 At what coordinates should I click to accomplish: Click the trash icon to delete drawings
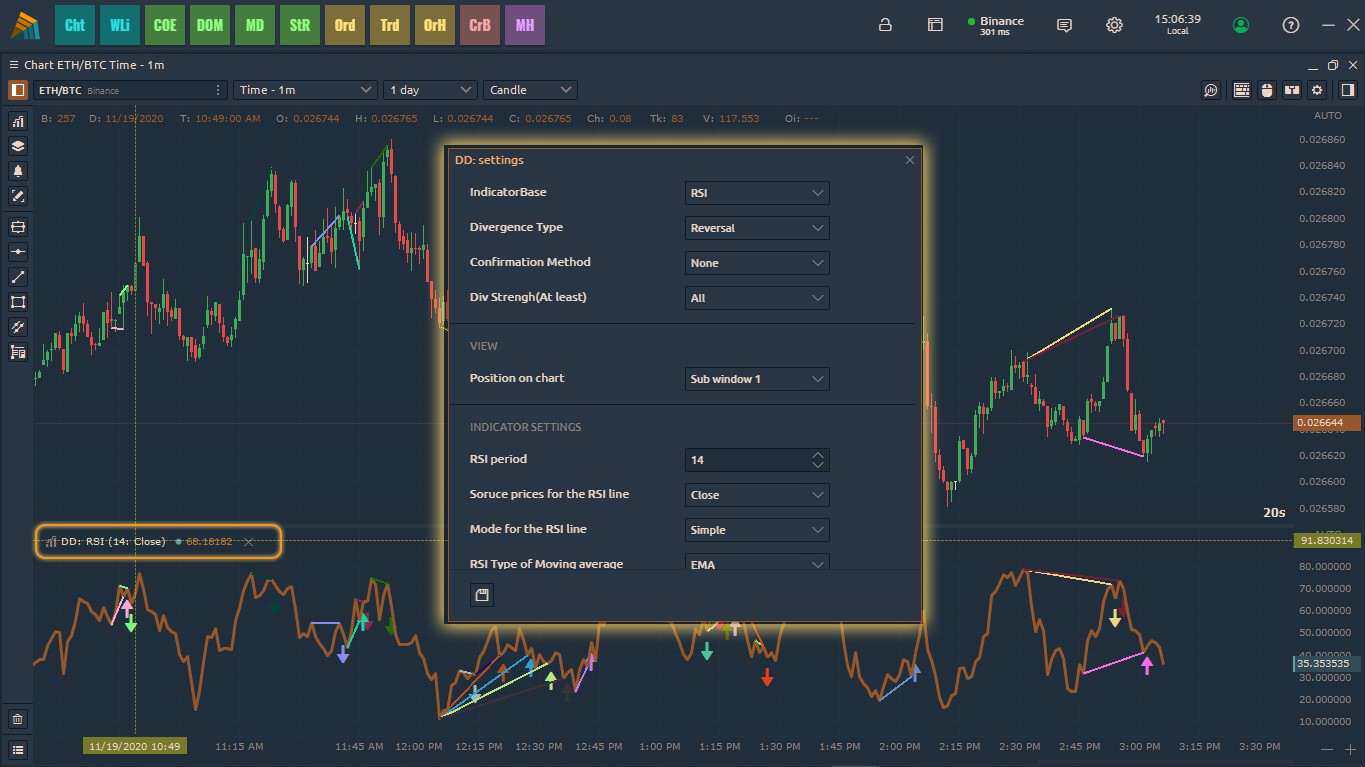tap(18, 719)
